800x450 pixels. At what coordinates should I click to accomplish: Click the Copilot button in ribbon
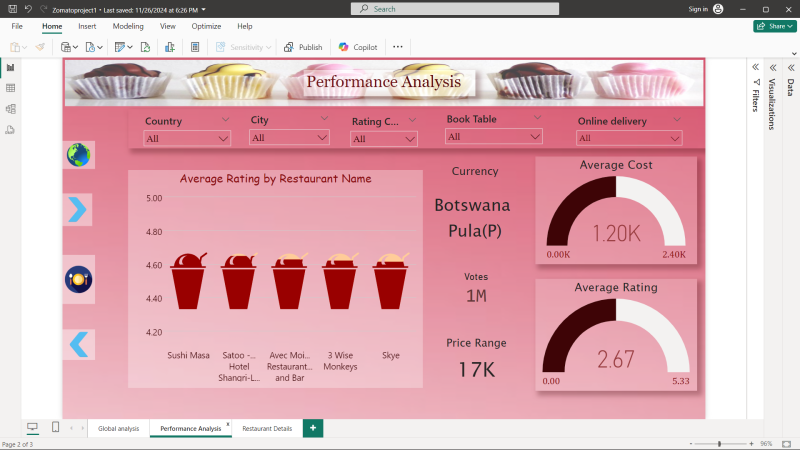357,47
